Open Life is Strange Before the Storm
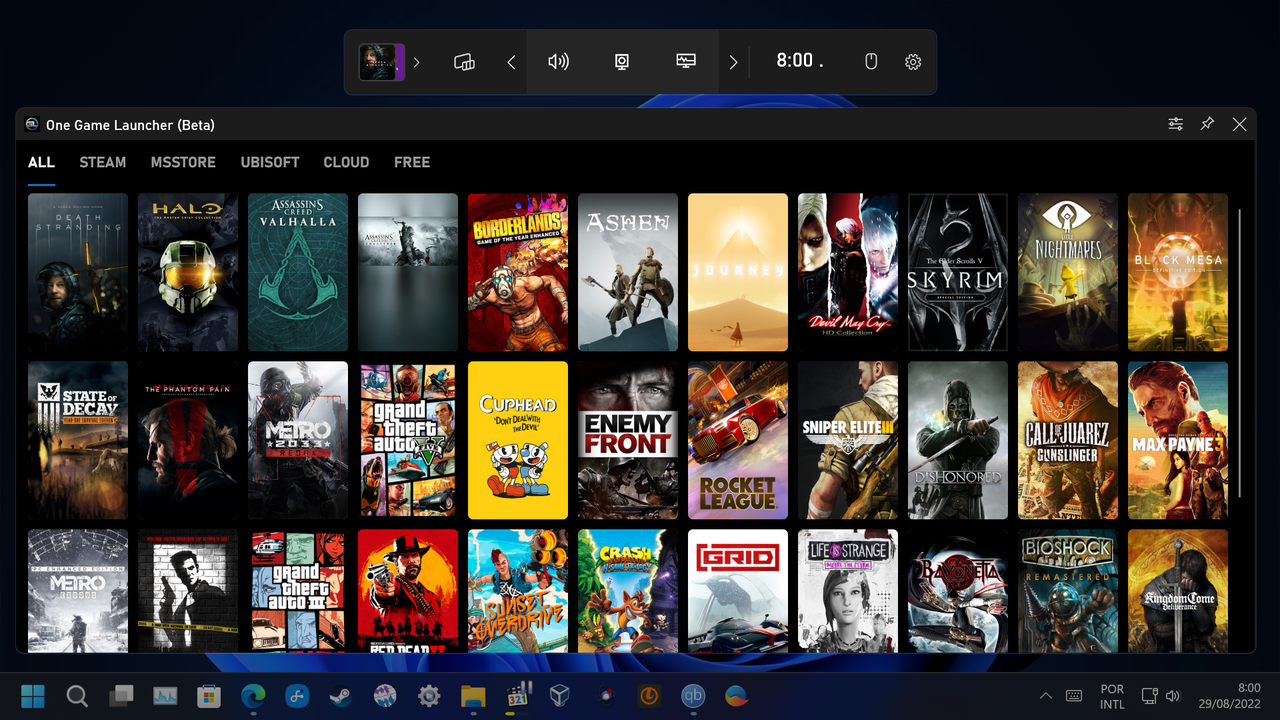Viewport: 1280px width, 720px height. [848, 591]
